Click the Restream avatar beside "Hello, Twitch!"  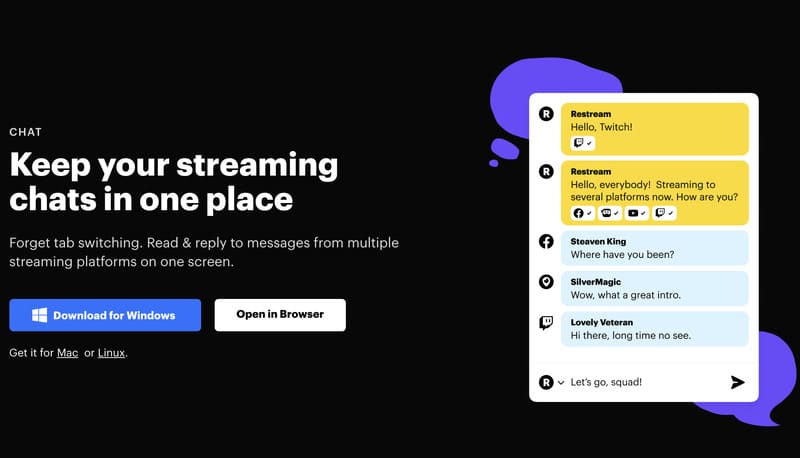coord(546,114)
